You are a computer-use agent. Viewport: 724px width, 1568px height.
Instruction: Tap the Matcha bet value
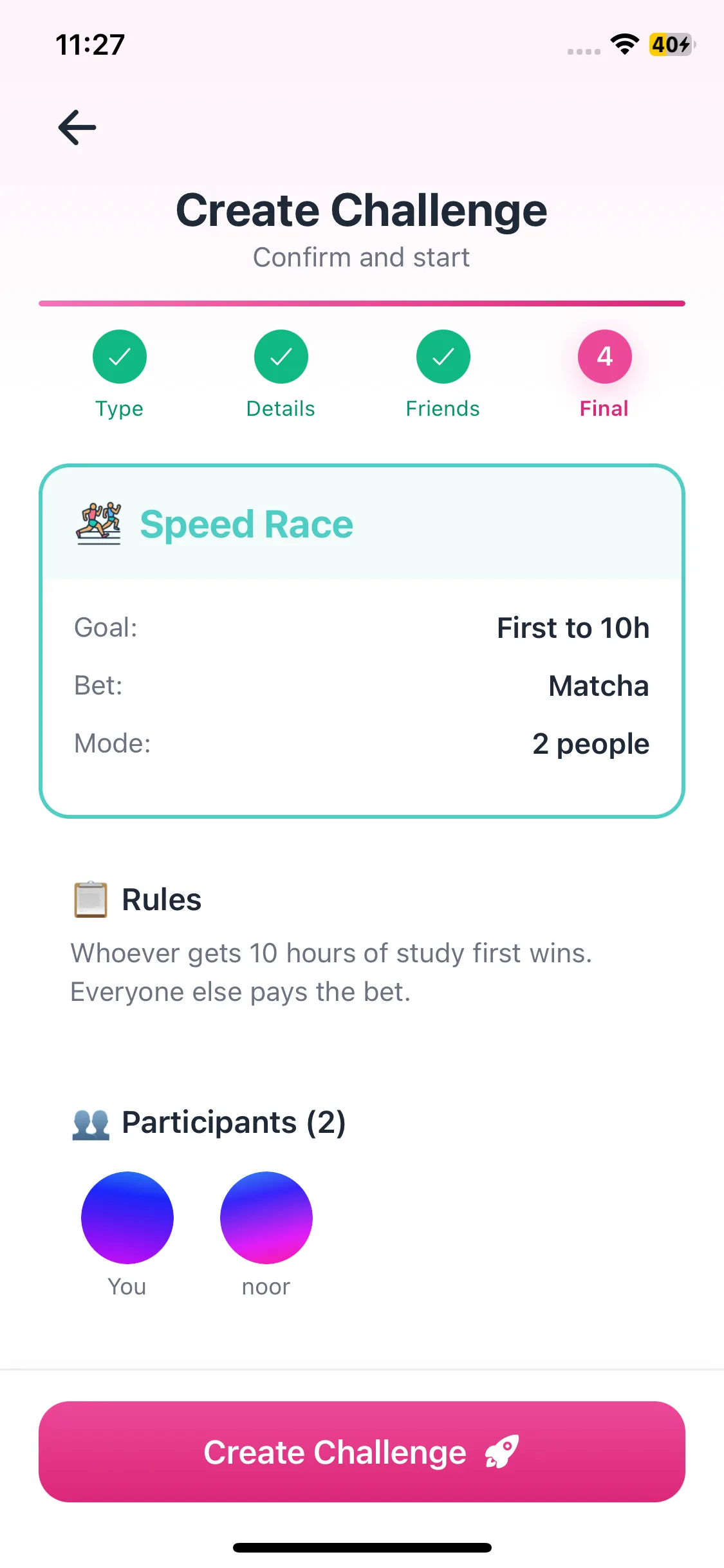pos(599,686)
